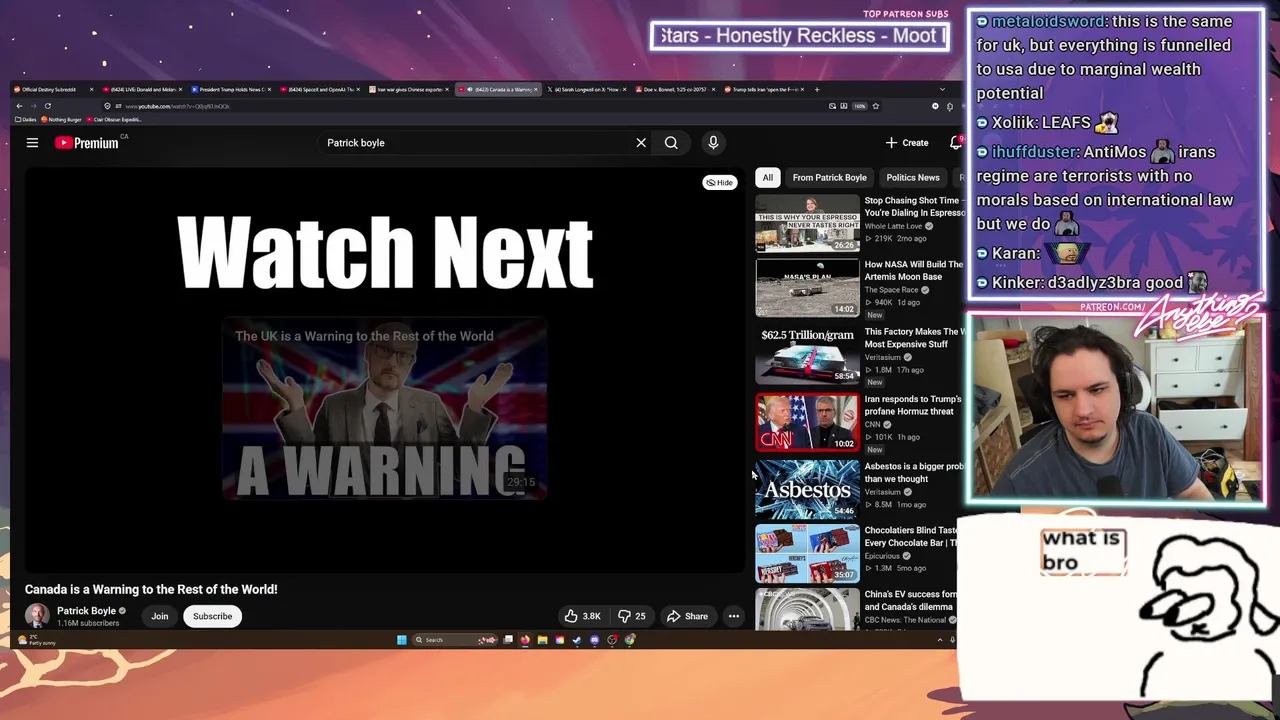Like the video with 3.8K likes
Screen dimensions: 1280x720
point(582,616)
